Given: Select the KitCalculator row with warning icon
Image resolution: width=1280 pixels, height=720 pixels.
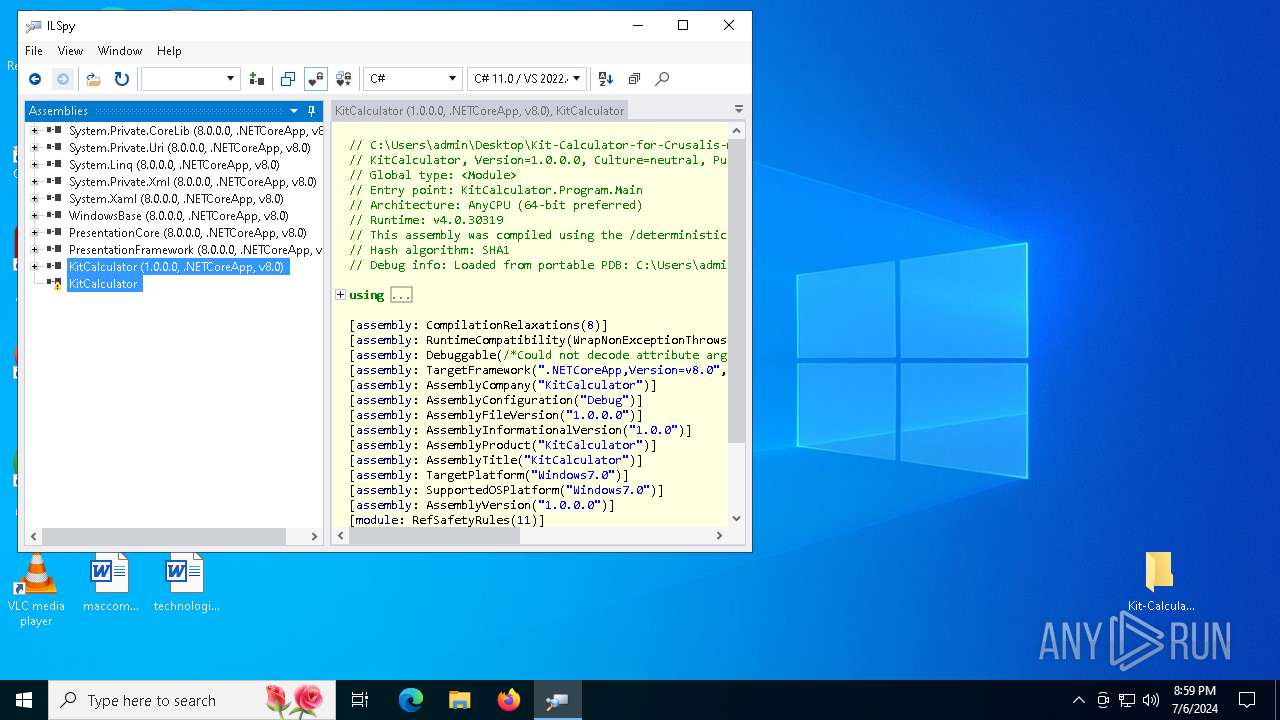Looking at the screenshot, I should (x=103, y=284).
